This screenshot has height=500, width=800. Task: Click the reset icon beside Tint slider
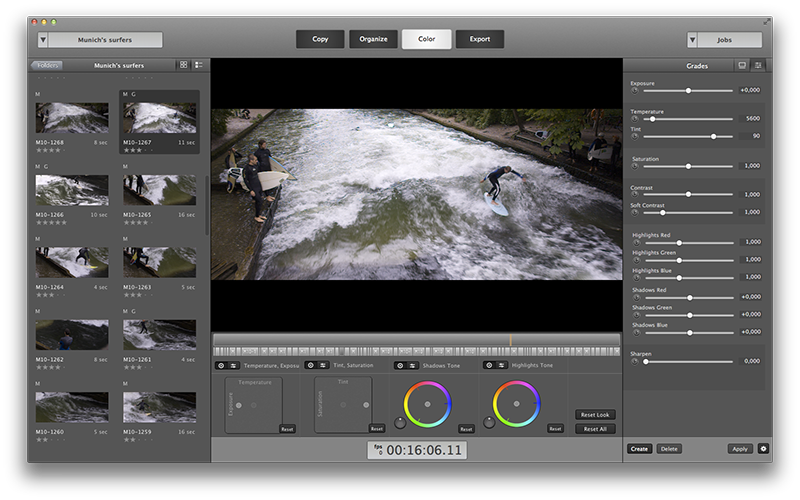pyautogui.click(x=635, y=136)
